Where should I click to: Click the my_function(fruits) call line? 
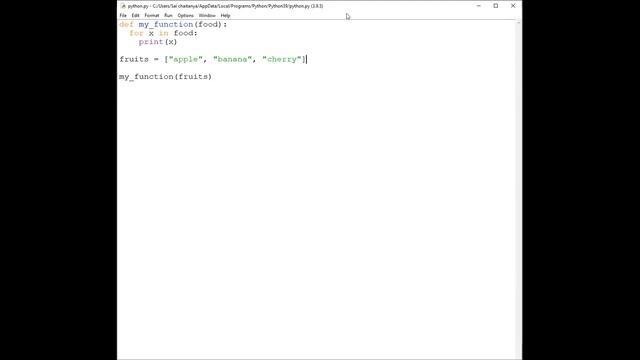(x=165, y=77)
